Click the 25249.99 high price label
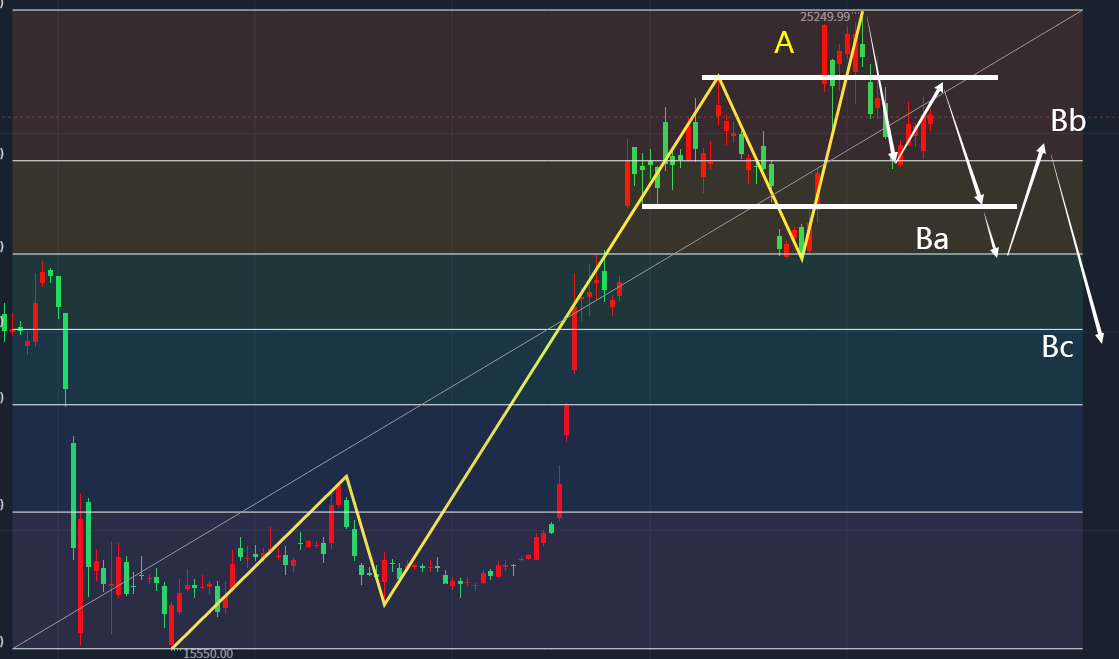 click(x=825, y=16)
